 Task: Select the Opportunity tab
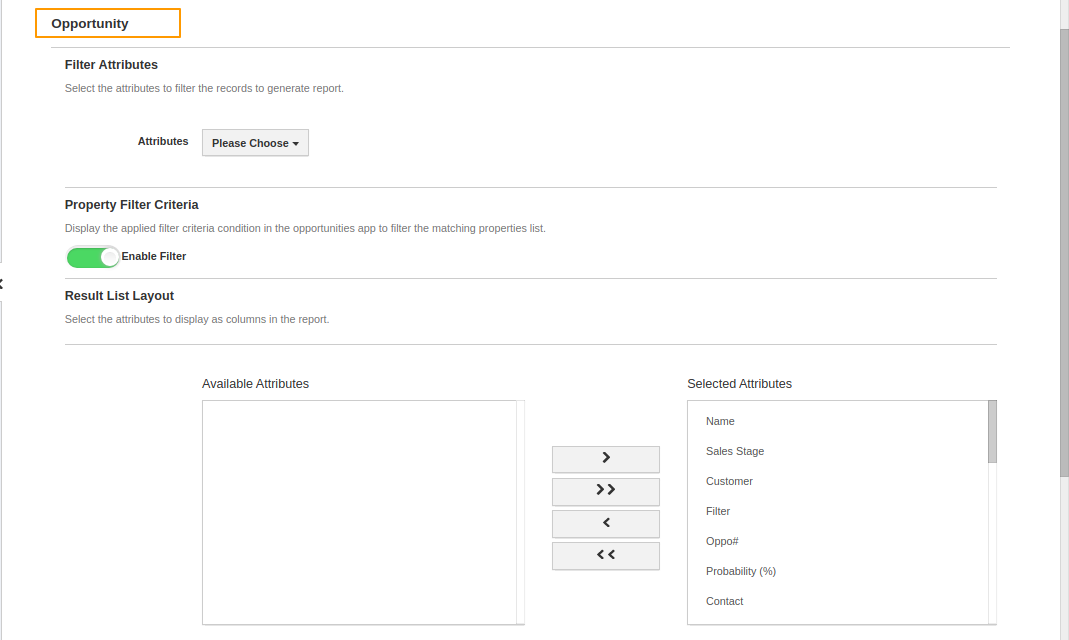(x=108, y=23)
